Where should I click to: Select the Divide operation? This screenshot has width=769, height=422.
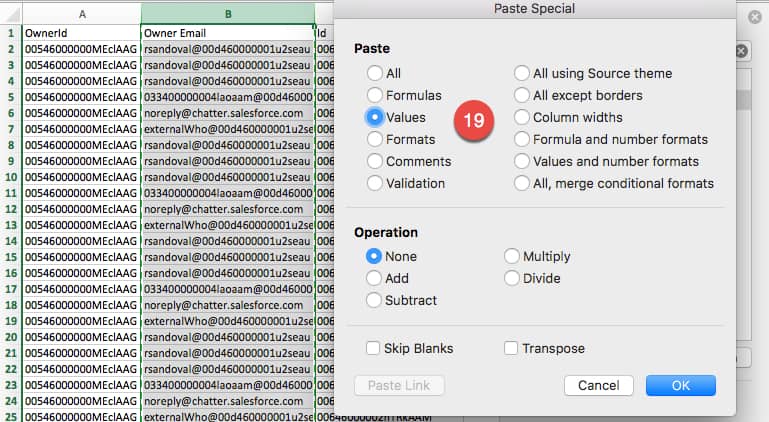pos(513,278)
